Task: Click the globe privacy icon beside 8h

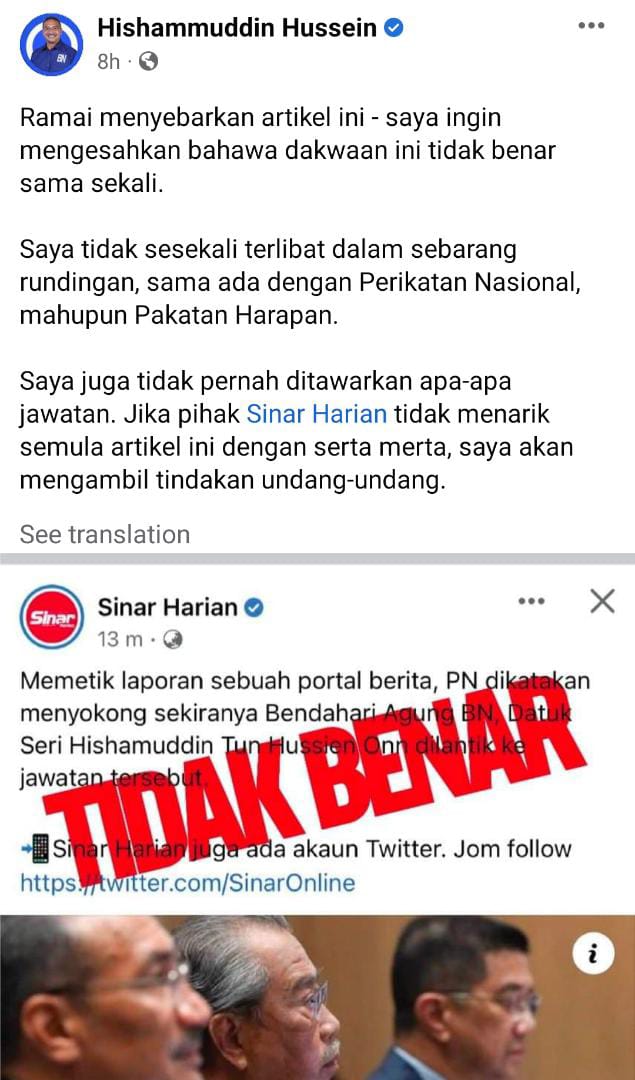Action: click(148, 62)
